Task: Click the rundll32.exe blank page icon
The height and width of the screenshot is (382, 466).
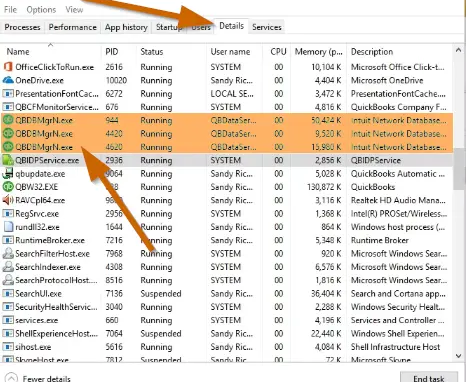Action: pyautogui.click(x=8, y=227)
